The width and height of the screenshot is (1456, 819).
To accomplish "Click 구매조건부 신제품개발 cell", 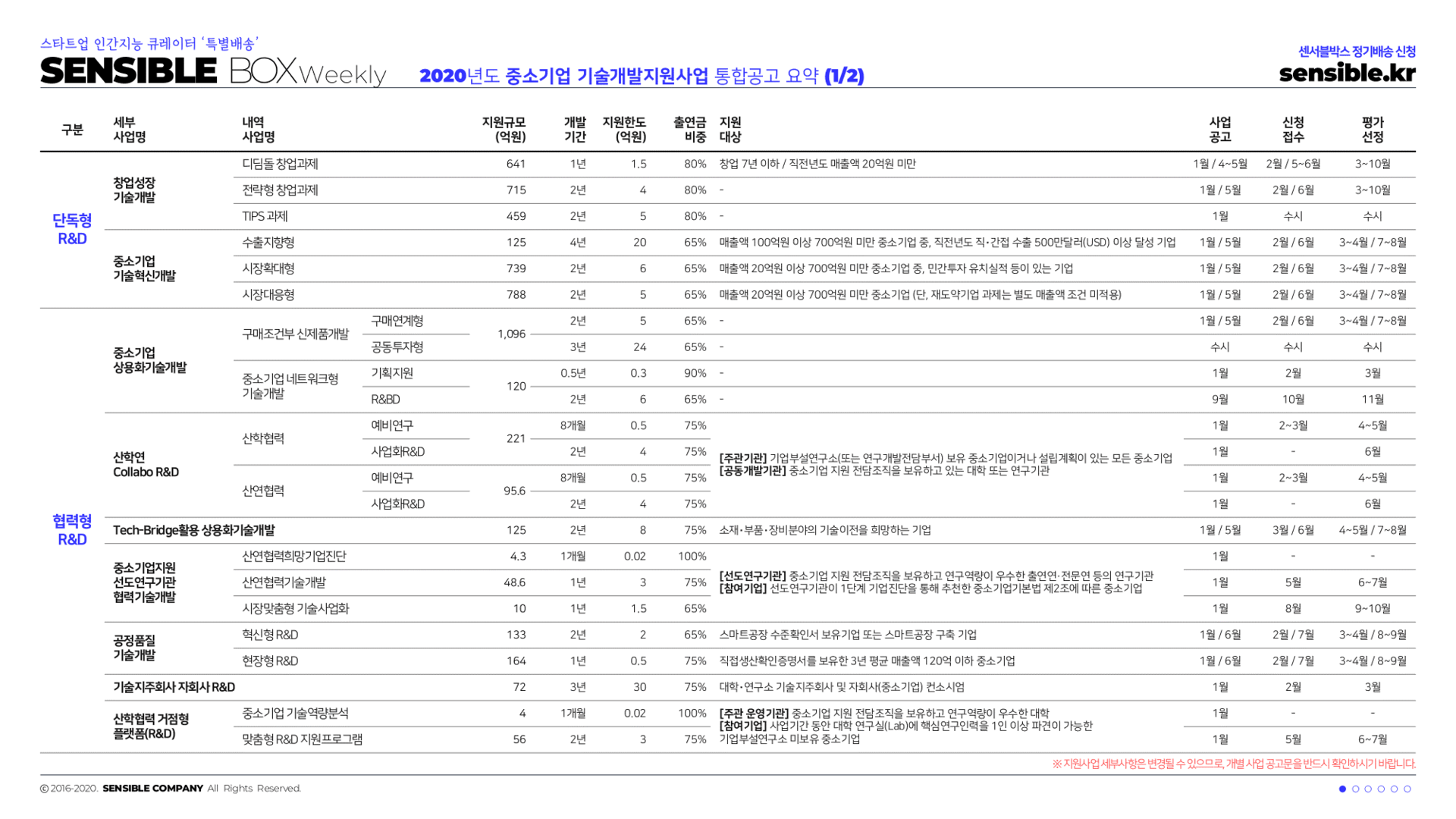I will [x=295, y=334].
